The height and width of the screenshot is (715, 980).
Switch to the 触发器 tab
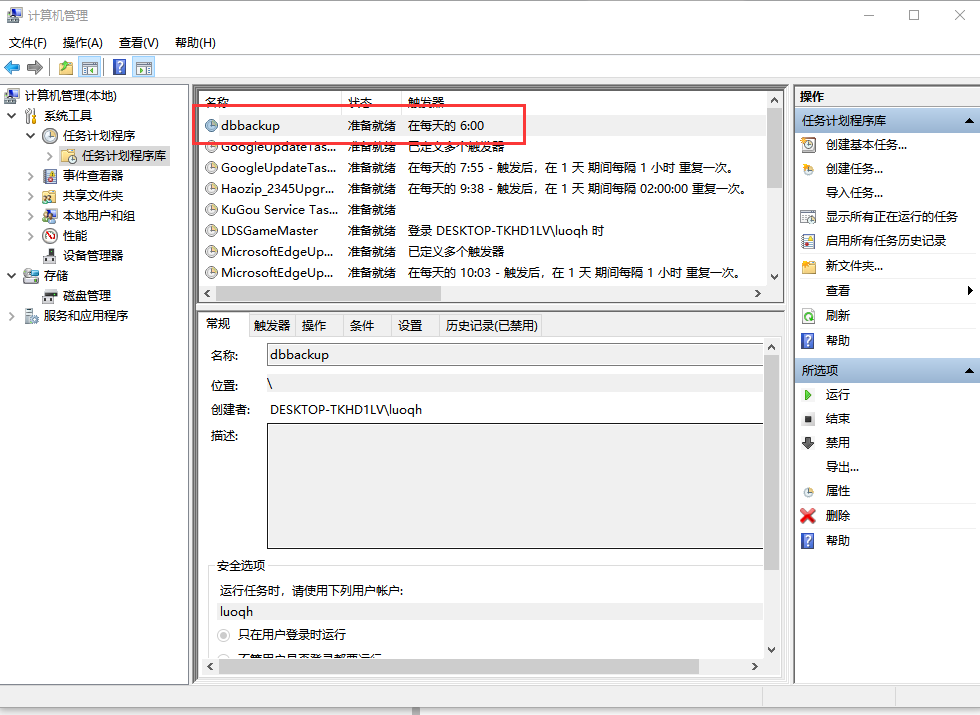coord(272,326)
